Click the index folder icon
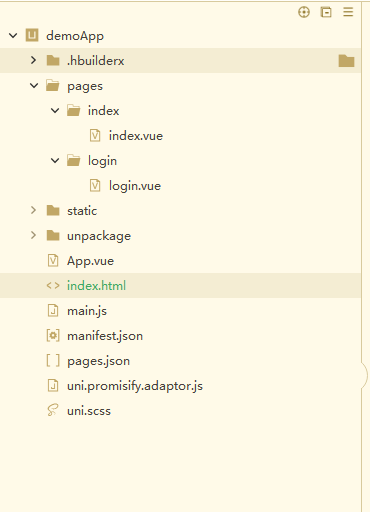 73,110
